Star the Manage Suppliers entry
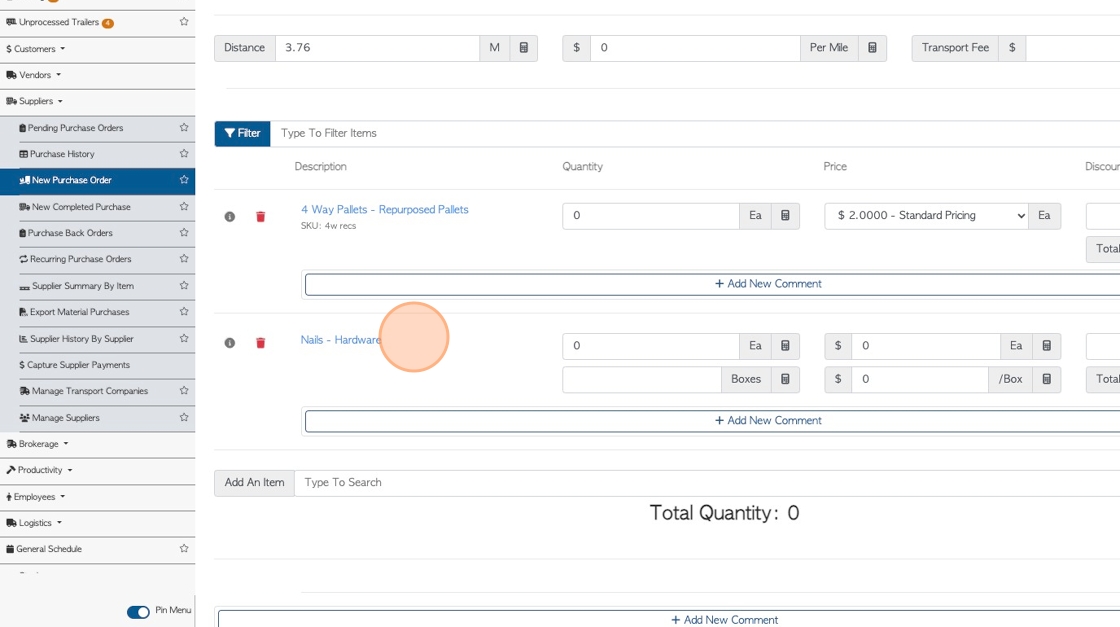 [184, 417]
